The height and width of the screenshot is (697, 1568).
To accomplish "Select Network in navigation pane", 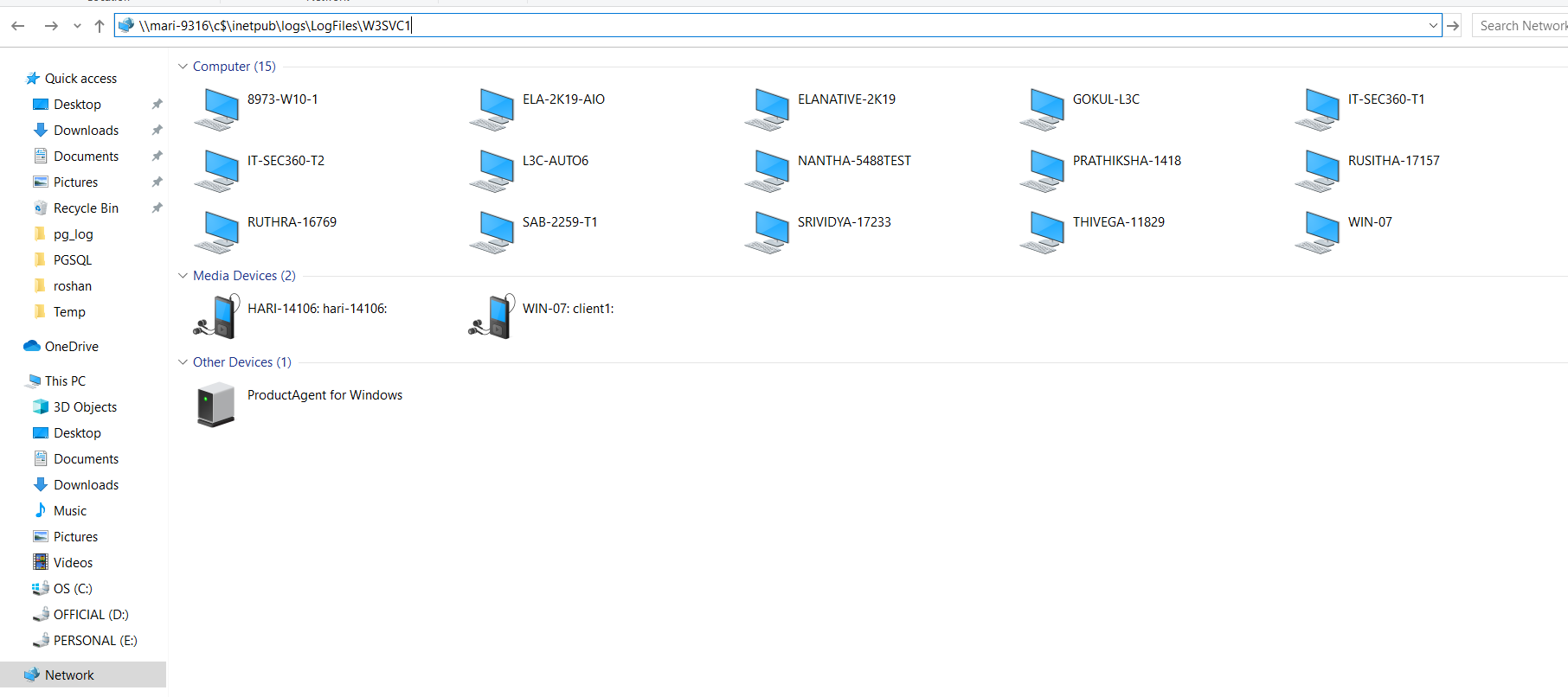I will pos(83,675).
